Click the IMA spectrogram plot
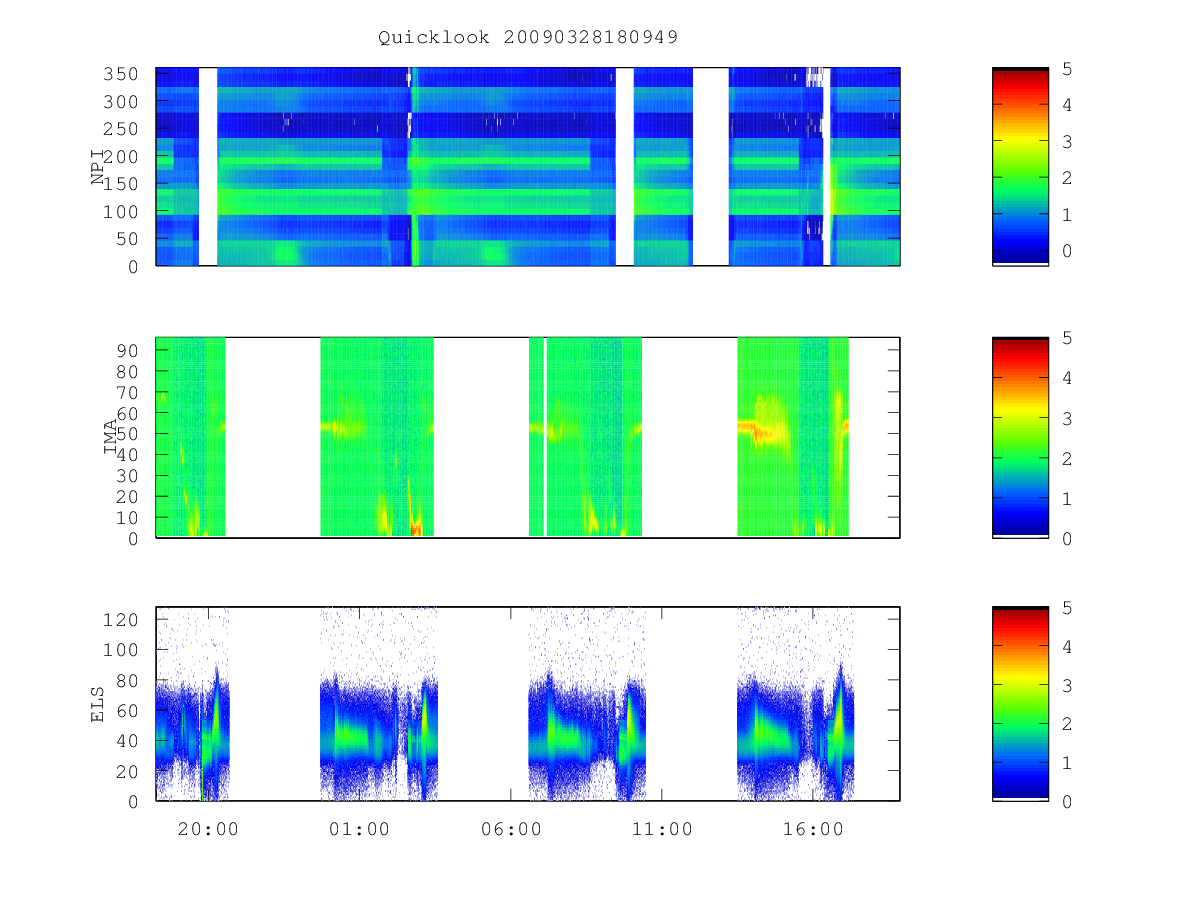The width and height of the screenshot is (1200, 900). click(528, 438)
